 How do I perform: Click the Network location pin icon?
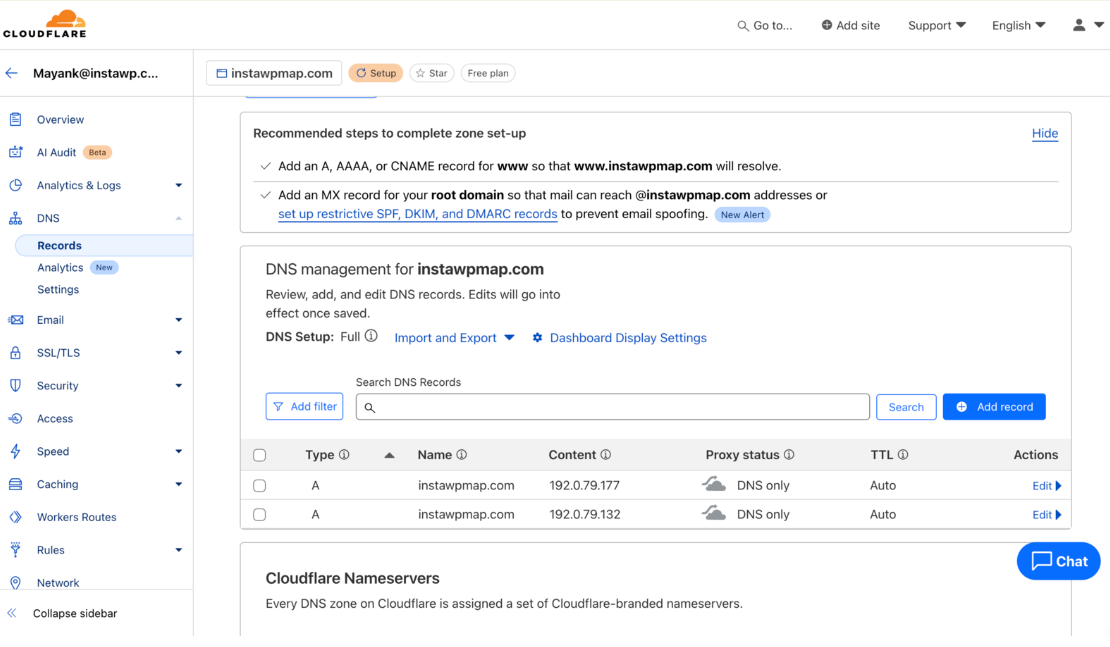[x=16, y=583]
